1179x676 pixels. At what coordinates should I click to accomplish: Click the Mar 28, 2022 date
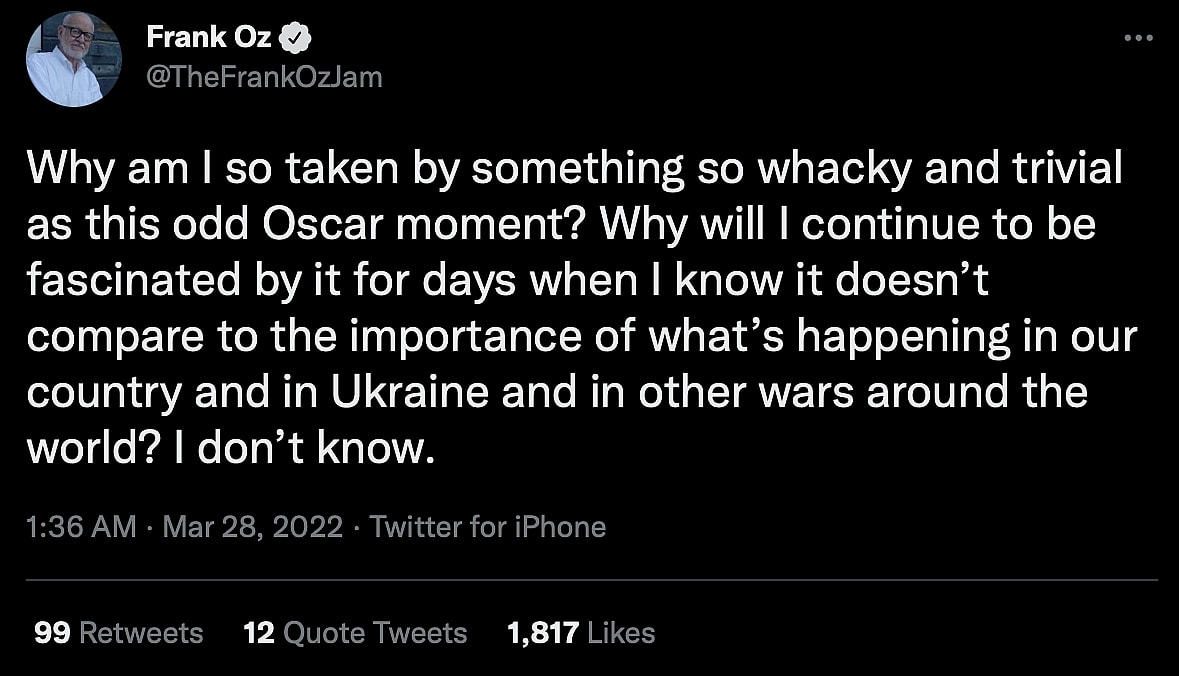click(x=252, y=527)
